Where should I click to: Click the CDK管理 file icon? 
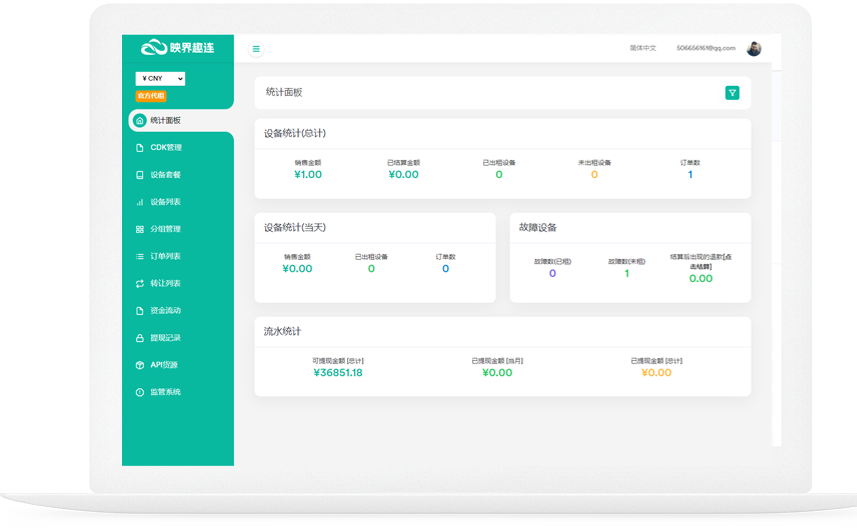tap(140, 148)
